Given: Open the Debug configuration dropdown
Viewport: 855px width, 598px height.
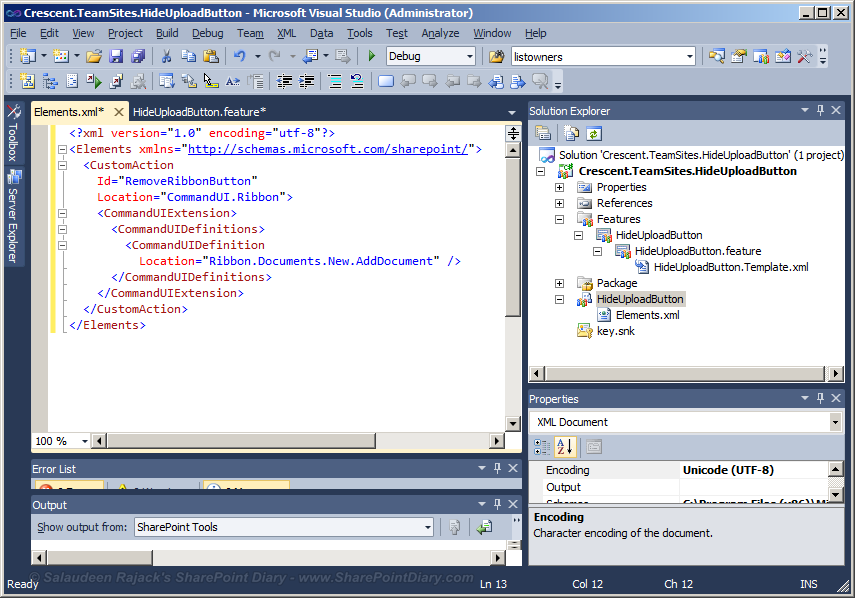Looking at the screenshot, I should [x=469, y=56].
